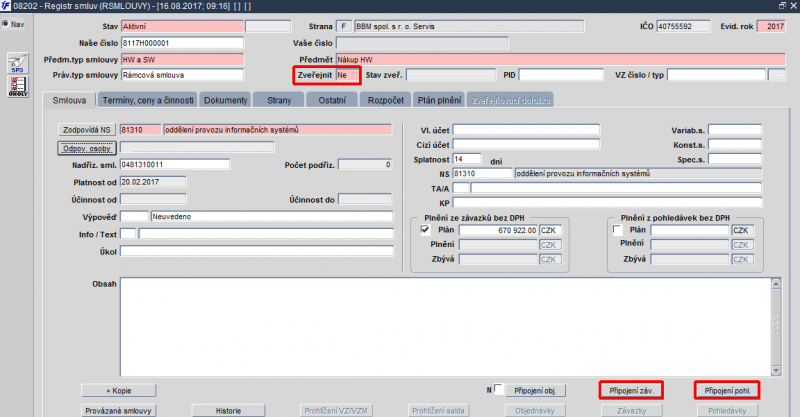Viewport: 800px width, 417px height.
Task: Click the Cizí účet input field
Action: click(x=526, y=144)
